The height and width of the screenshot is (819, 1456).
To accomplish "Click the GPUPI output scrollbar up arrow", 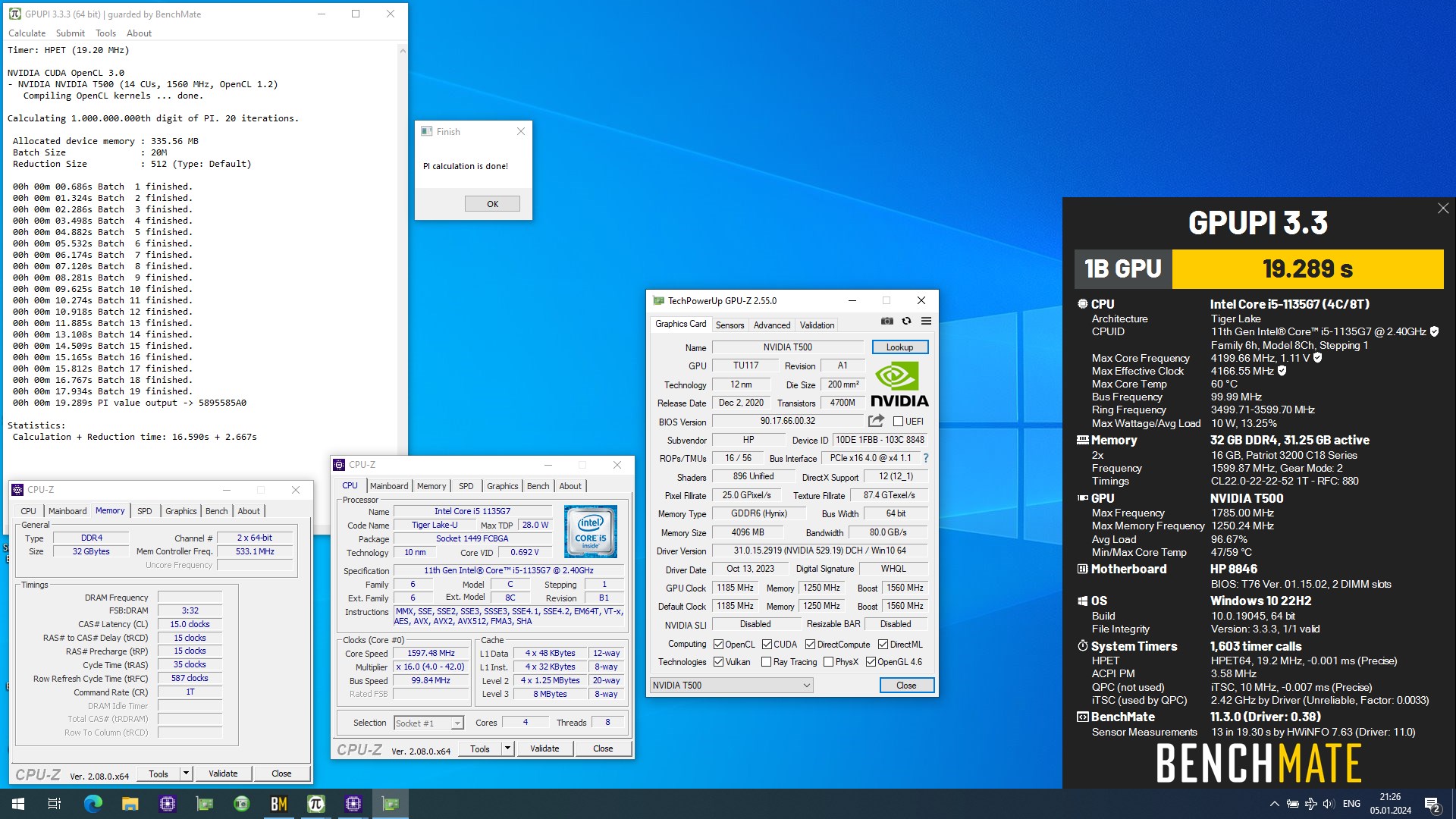I will click(x=402, y=51).
